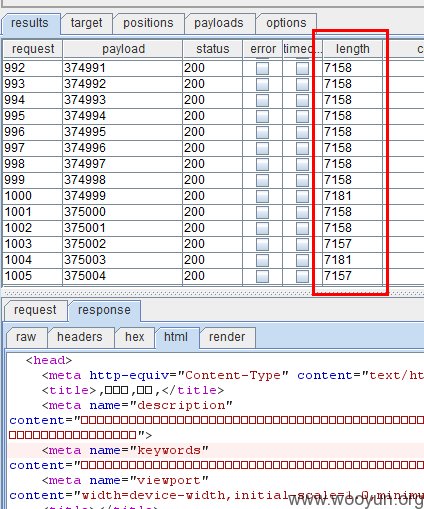Image resolution: width=424 pixels, height=509 pixels.
Task: Open the positions tab
Action: click(148, 23)
